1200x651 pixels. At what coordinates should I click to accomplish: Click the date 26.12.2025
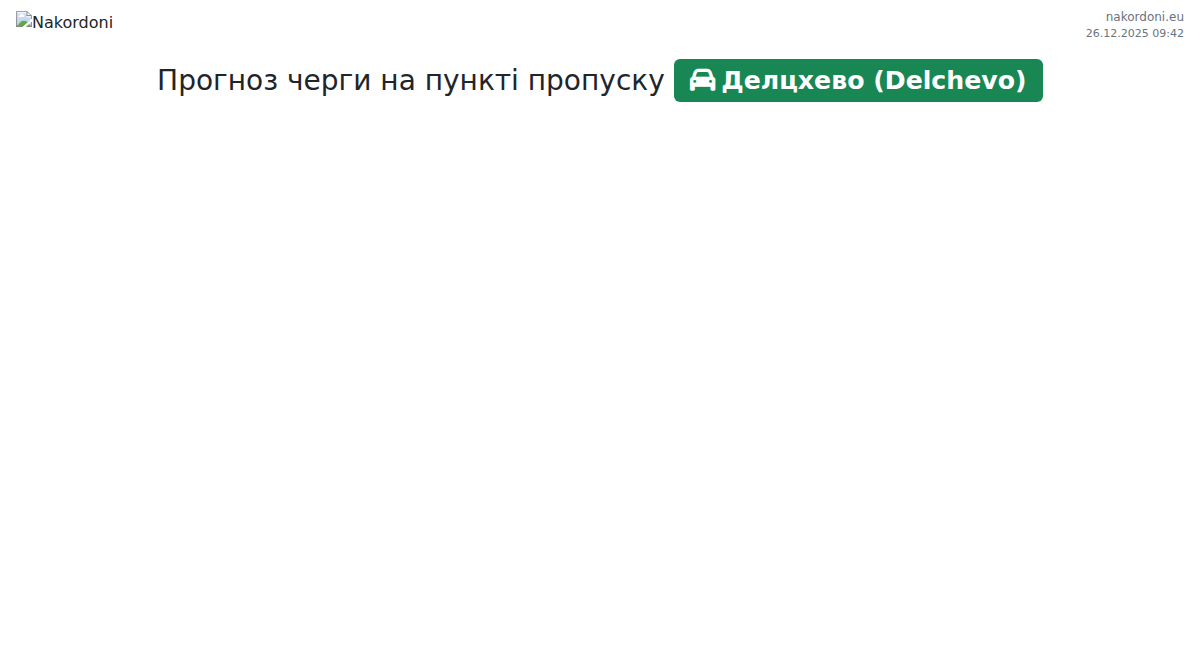1117,33
